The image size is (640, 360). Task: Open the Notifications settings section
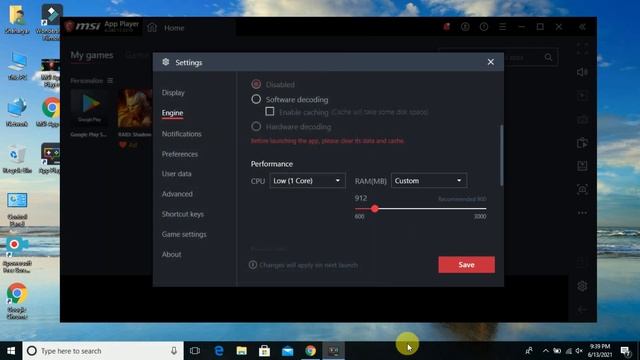click(x=182, y=134)
